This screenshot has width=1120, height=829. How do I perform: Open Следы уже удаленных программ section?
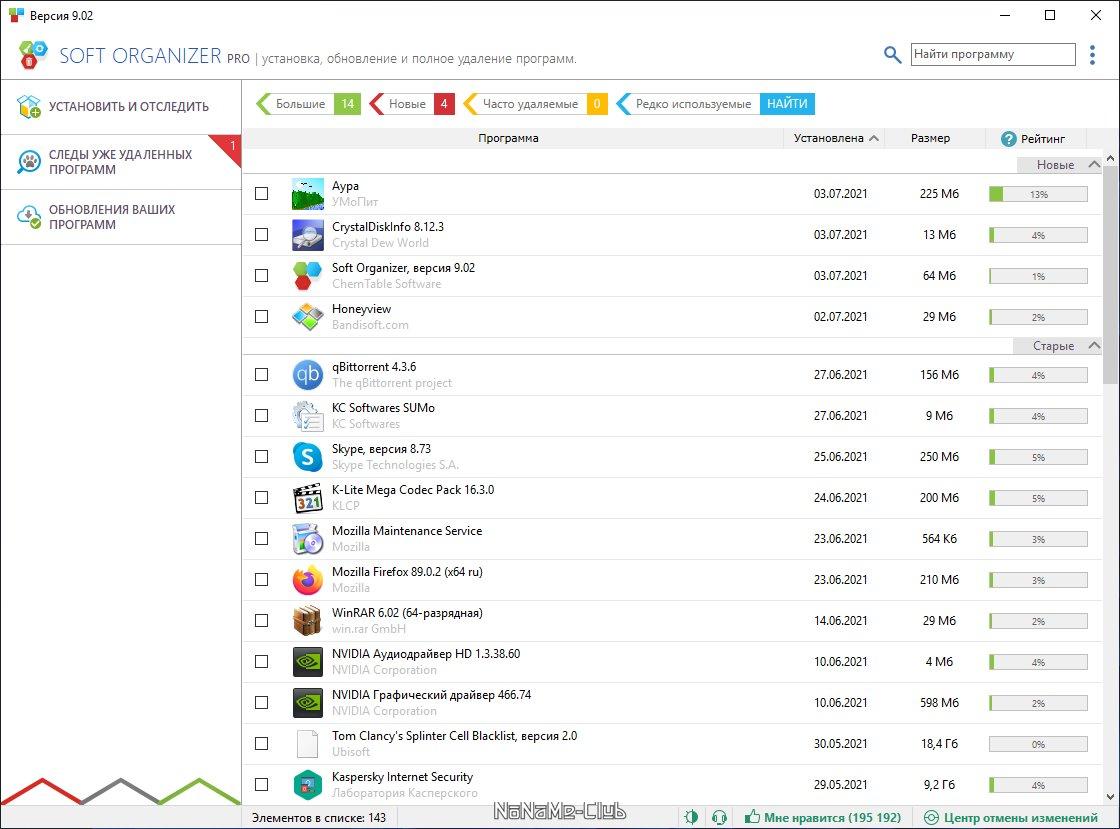click(x=120, y=162)
